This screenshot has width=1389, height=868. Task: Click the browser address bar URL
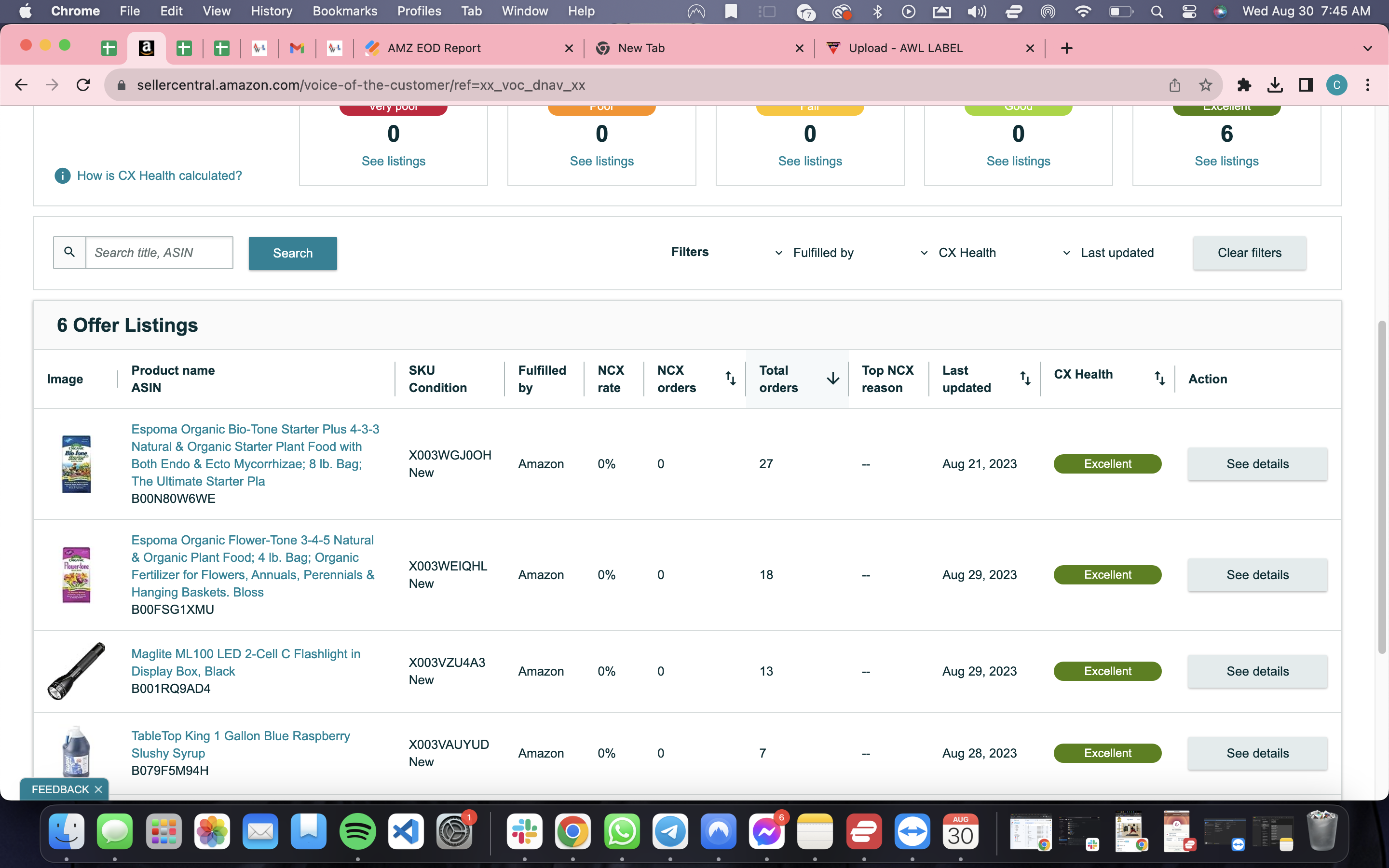coord(360,85)
